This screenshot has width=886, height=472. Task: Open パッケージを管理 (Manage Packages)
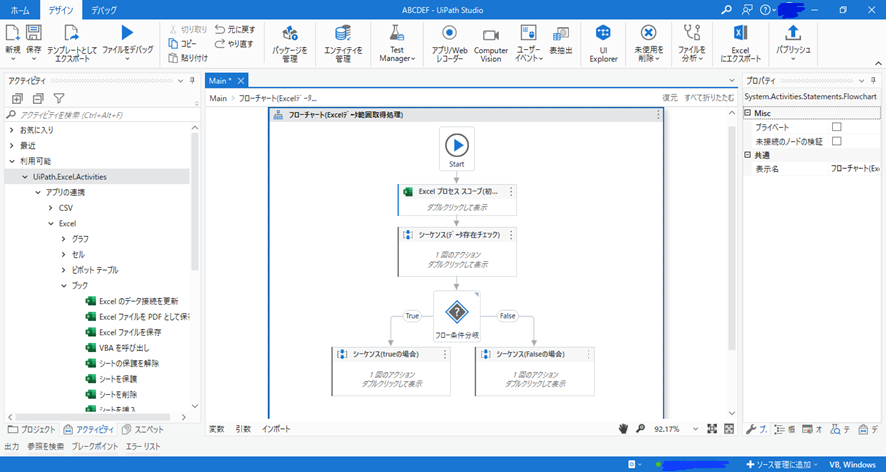point(289,37)
